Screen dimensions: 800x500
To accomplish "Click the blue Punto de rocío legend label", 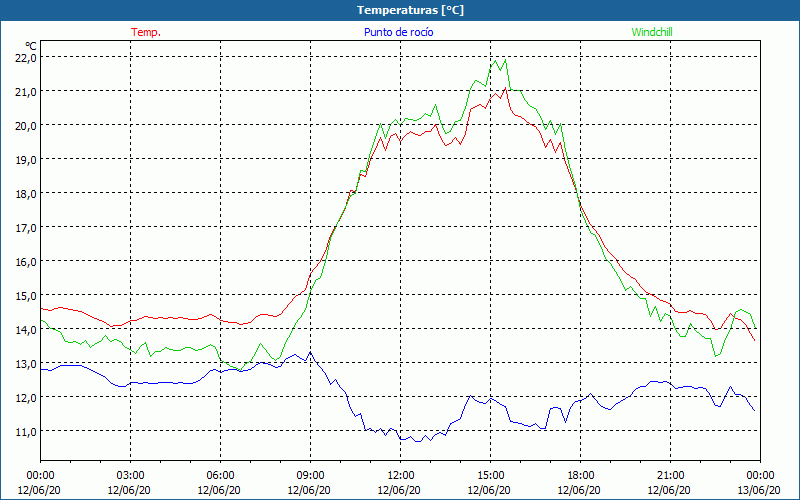I will tap(398, 32).
